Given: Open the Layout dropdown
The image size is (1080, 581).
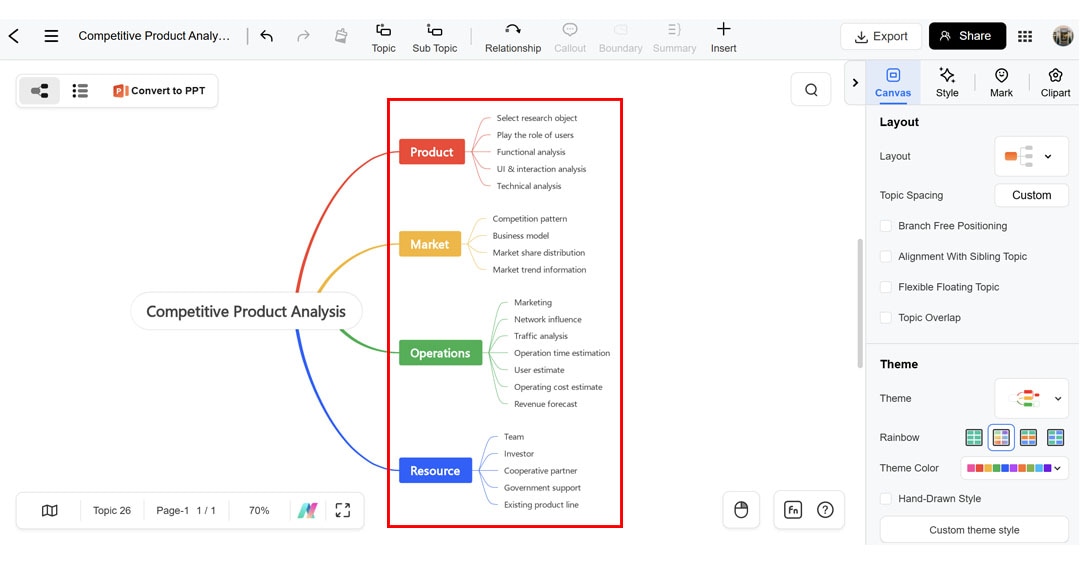Looking at the screenshot, I should coord(1031,156).
